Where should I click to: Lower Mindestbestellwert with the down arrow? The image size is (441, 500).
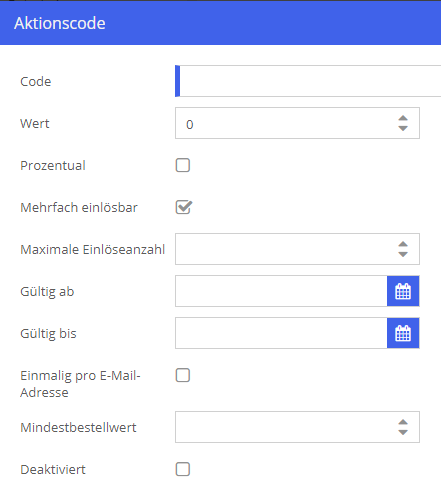coord(403,432)
